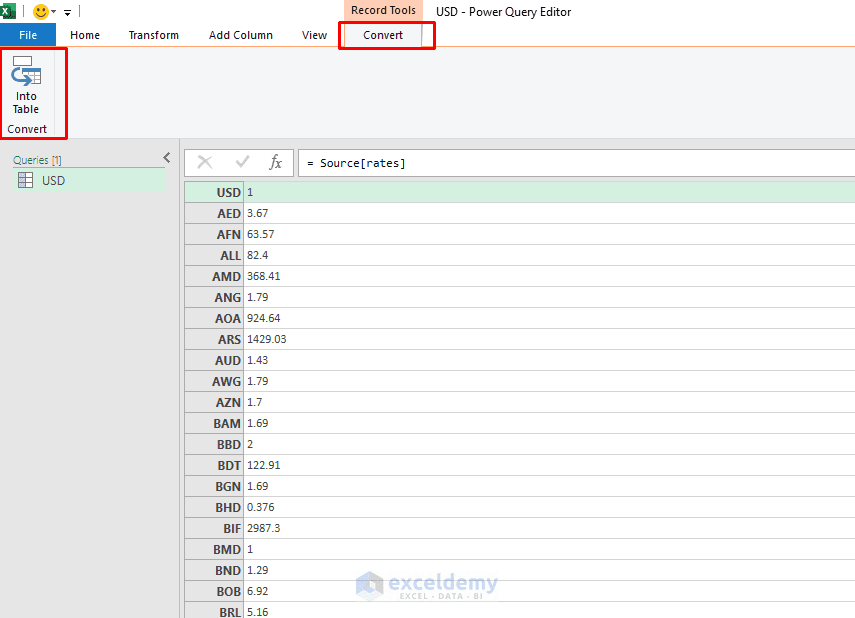Viewport: 855px width, 618px height.
Task: Click the fx function icon
Action: [275, 163]
